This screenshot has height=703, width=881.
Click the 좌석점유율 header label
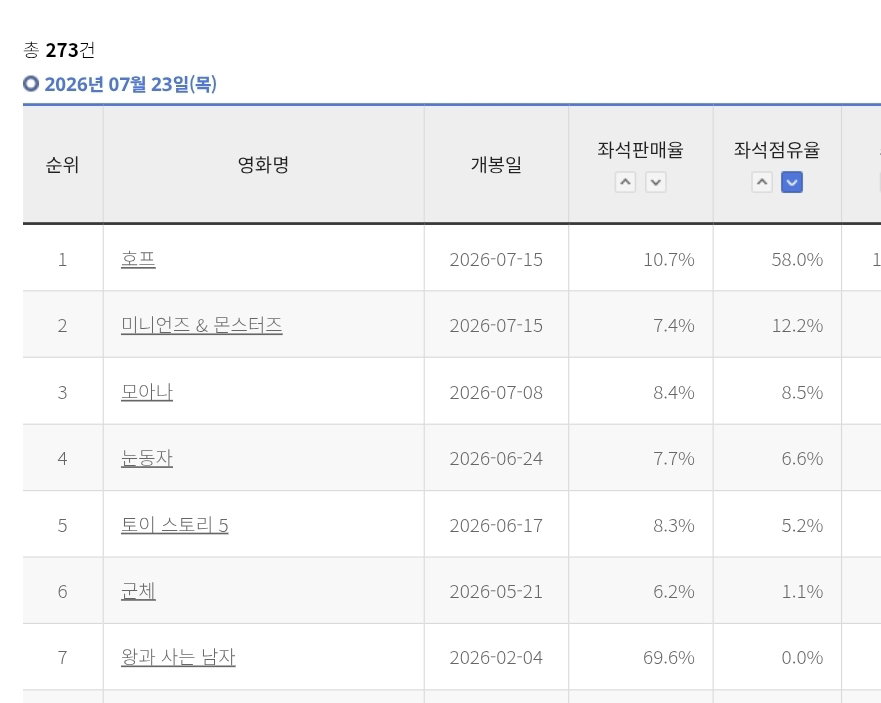point(777,149)
